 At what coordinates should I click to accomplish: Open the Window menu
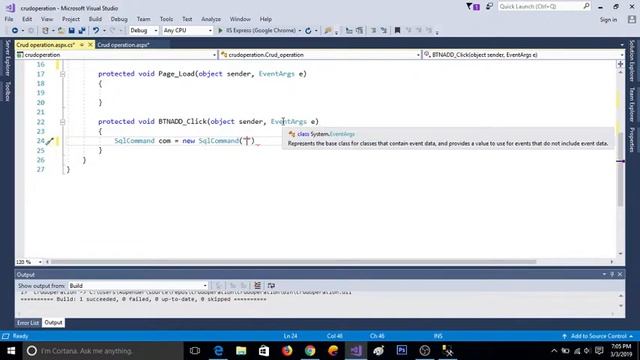point(240,19)
